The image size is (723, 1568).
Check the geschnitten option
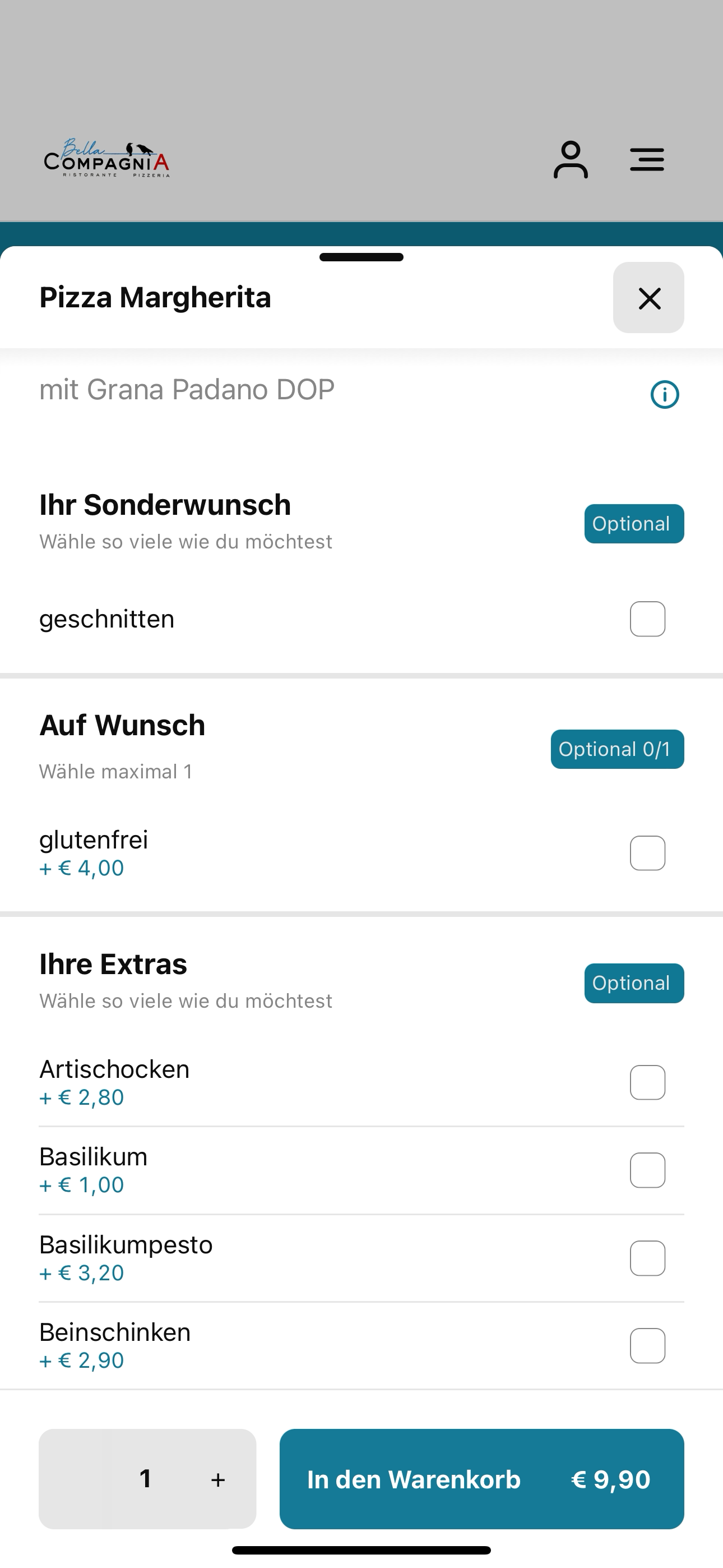tap(647, 619)
